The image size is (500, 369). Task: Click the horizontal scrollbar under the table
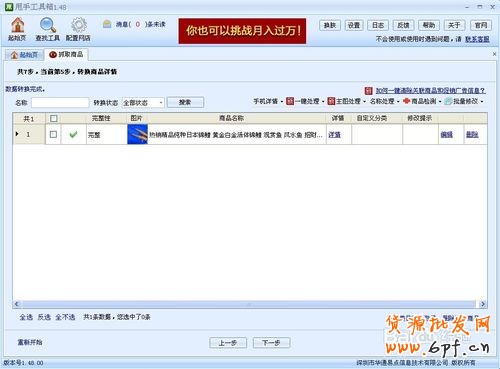[250, 304]
